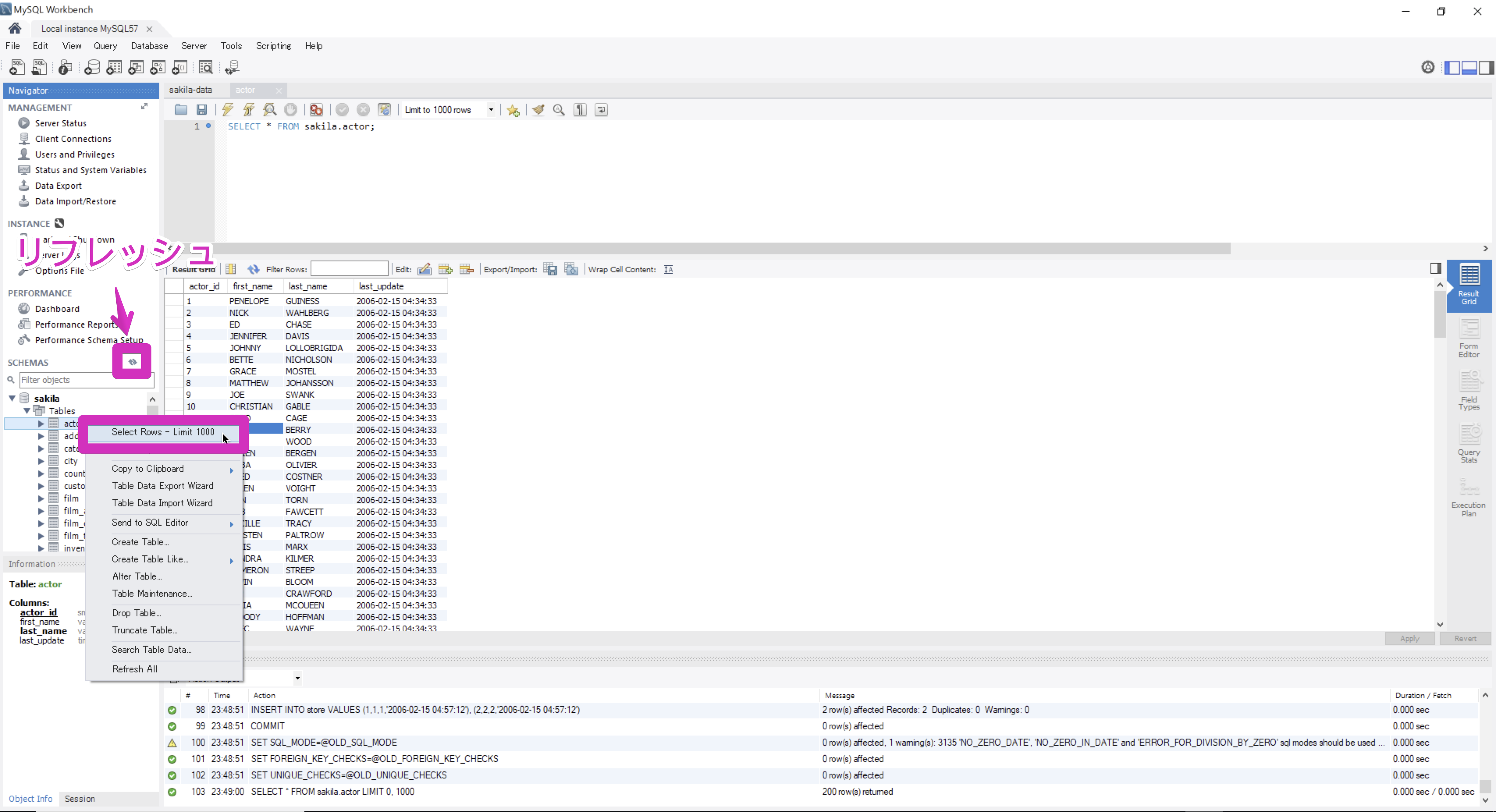Open a SQL script using the folder icon
Image resolution: width=1496 pixels, height=812 pixels.
[x=181, y=110]
